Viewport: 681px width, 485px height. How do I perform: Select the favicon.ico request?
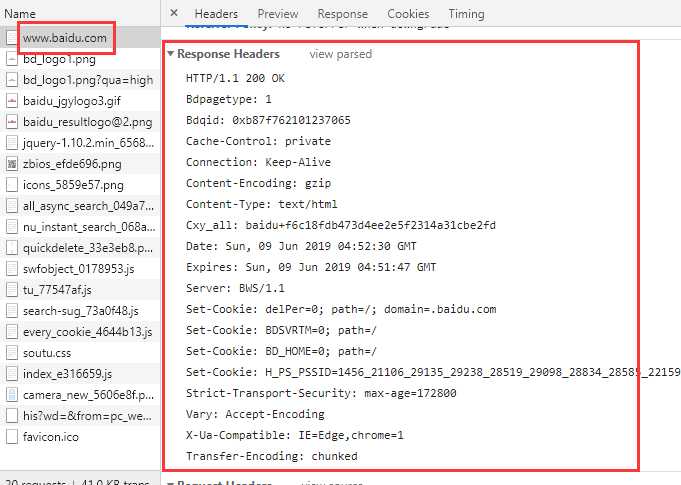[x=50, y=437]
